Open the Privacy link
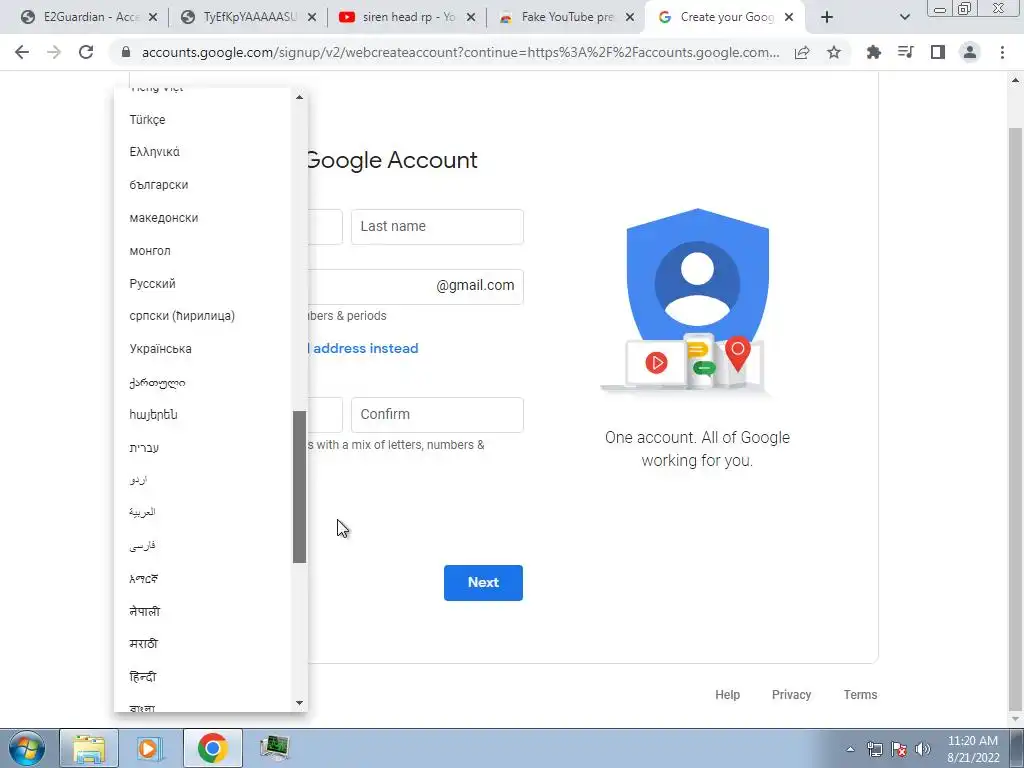This screenshot has width=1024, height=768. [x=792, y=695]
